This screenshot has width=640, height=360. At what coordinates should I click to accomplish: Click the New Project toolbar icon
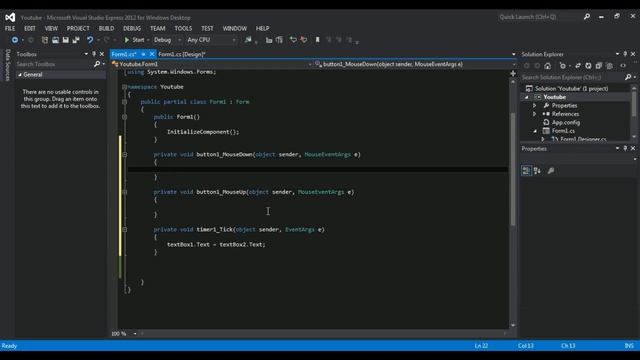point(44,40)
